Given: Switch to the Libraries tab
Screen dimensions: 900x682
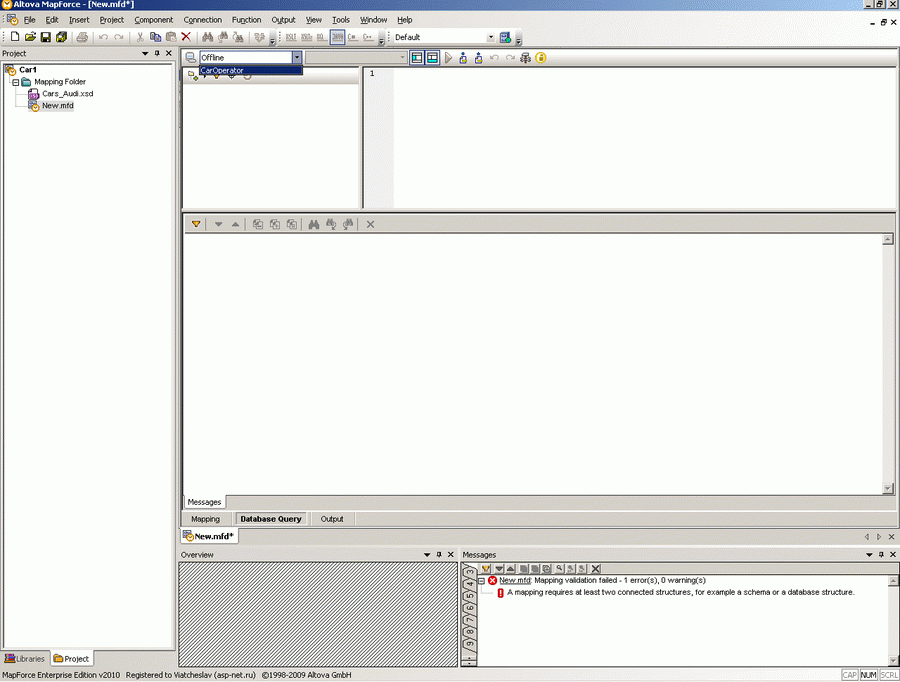Looking at the screenshot, I should click(25, 659).
